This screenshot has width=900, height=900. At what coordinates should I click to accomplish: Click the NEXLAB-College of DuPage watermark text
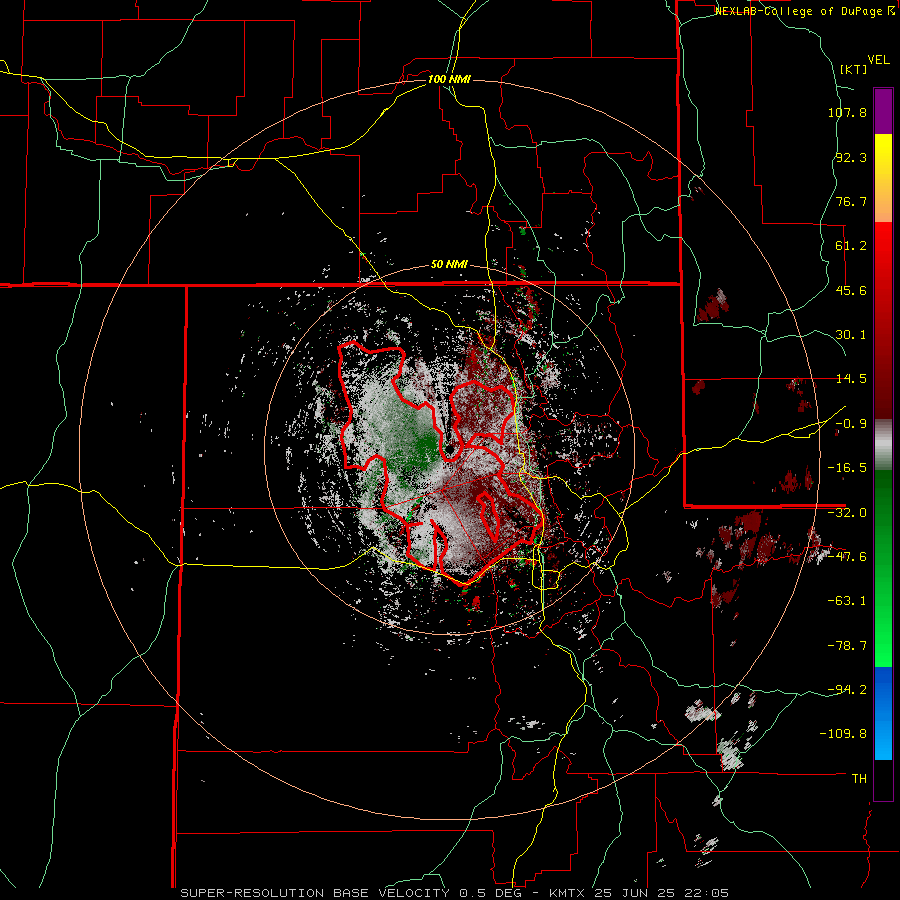798,11
